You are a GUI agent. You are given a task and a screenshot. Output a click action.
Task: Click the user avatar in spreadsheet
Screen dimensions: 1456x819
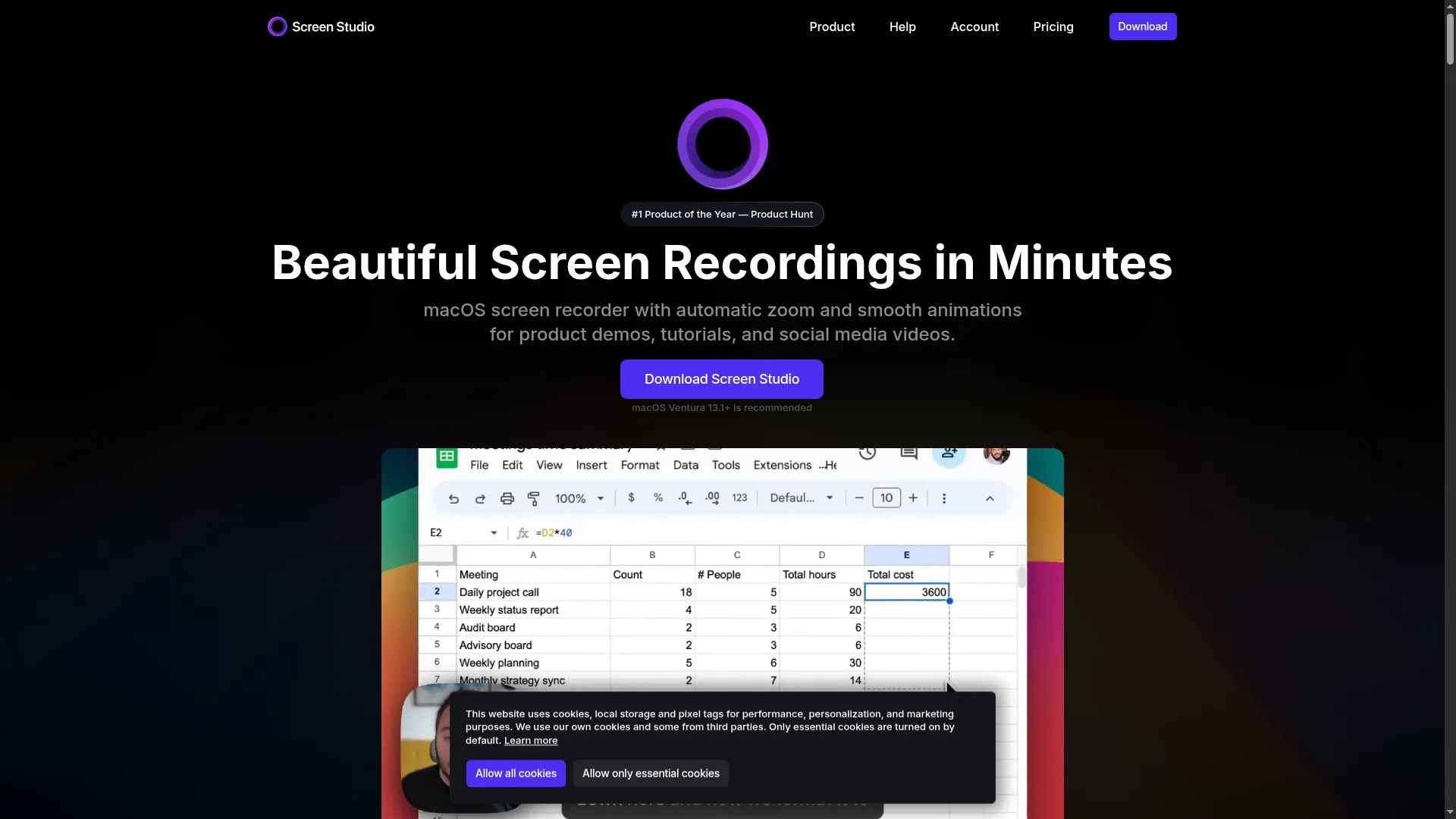(x=996, y=455)
